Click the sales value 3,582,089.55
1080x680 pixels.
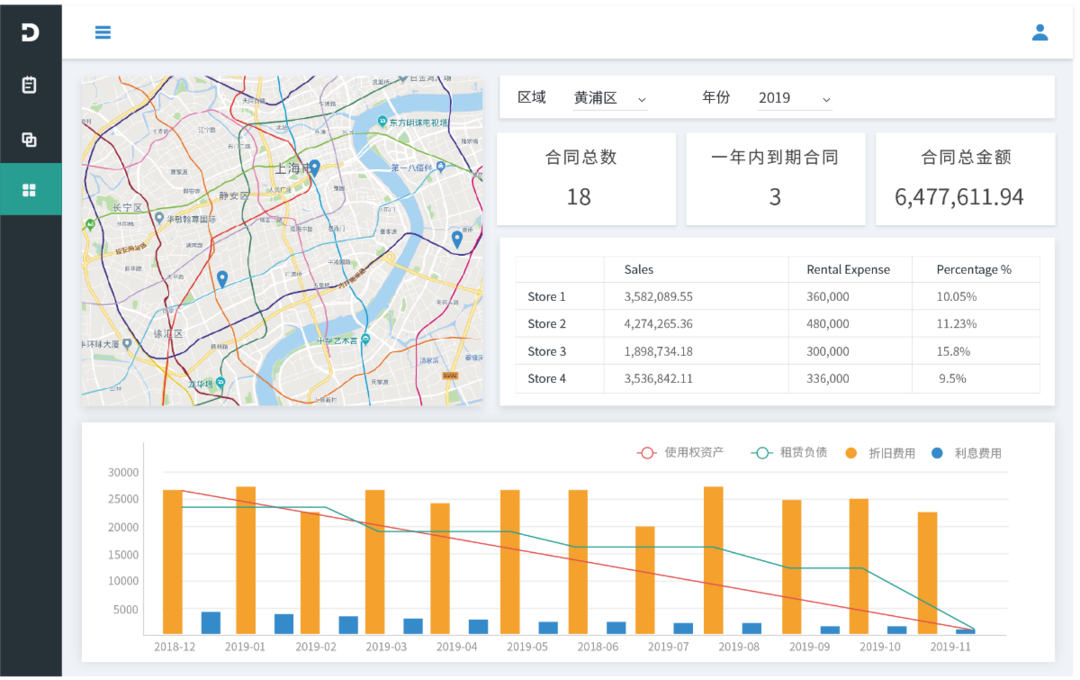click(658, 297)
